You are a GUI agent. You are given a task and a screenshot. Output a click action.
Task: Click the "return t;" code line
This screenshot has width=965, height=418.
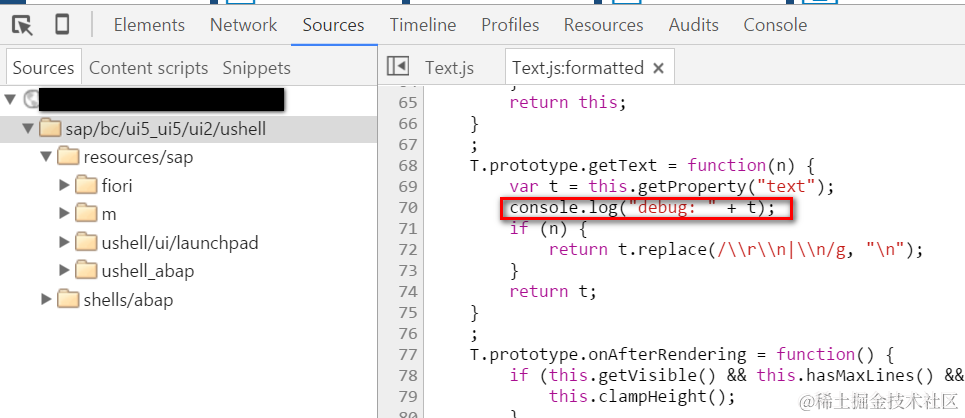point(553,291)
